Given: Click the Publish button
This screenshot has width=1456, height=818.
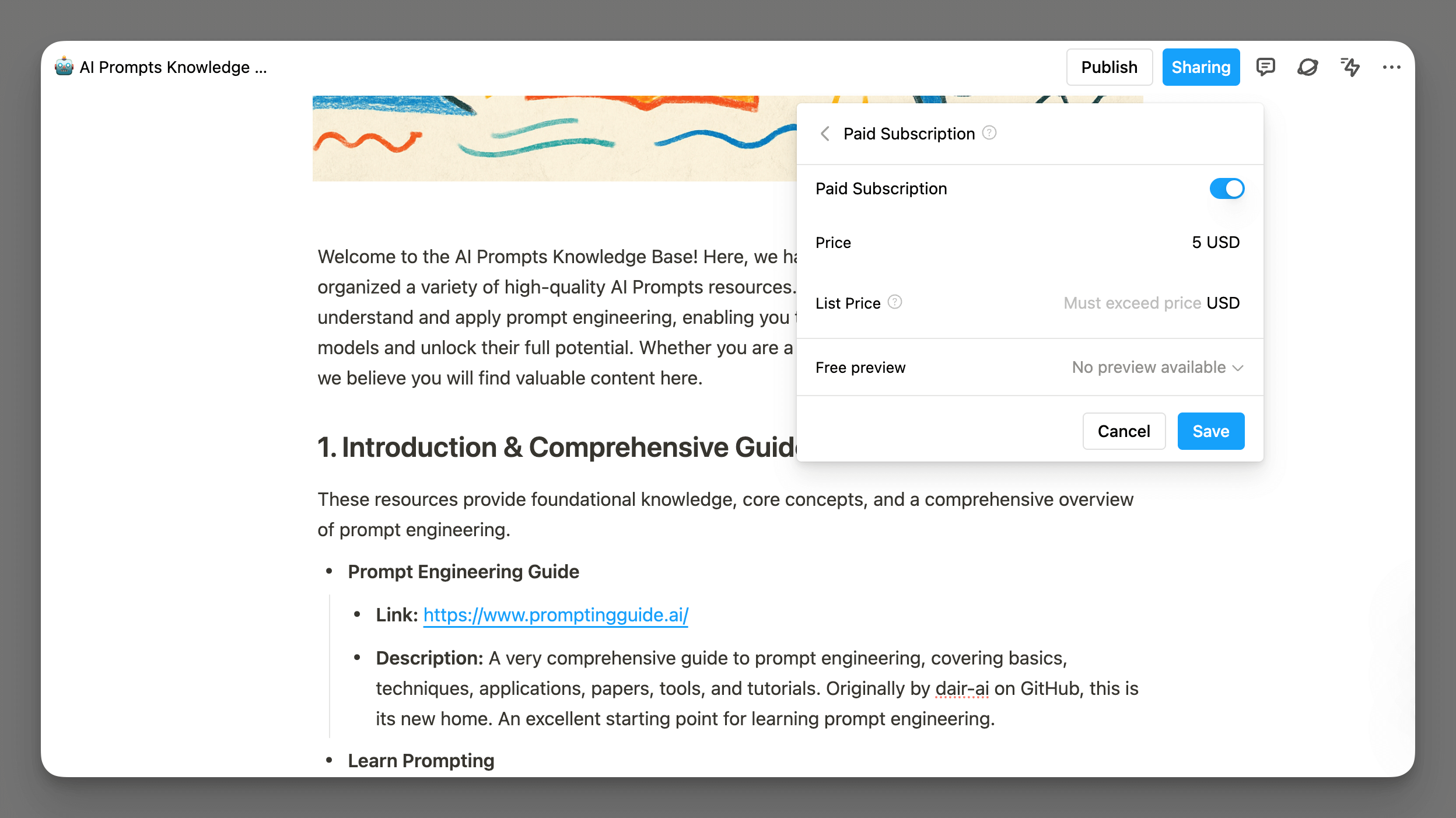Looking at the screenshot, I should point(1109,67).
